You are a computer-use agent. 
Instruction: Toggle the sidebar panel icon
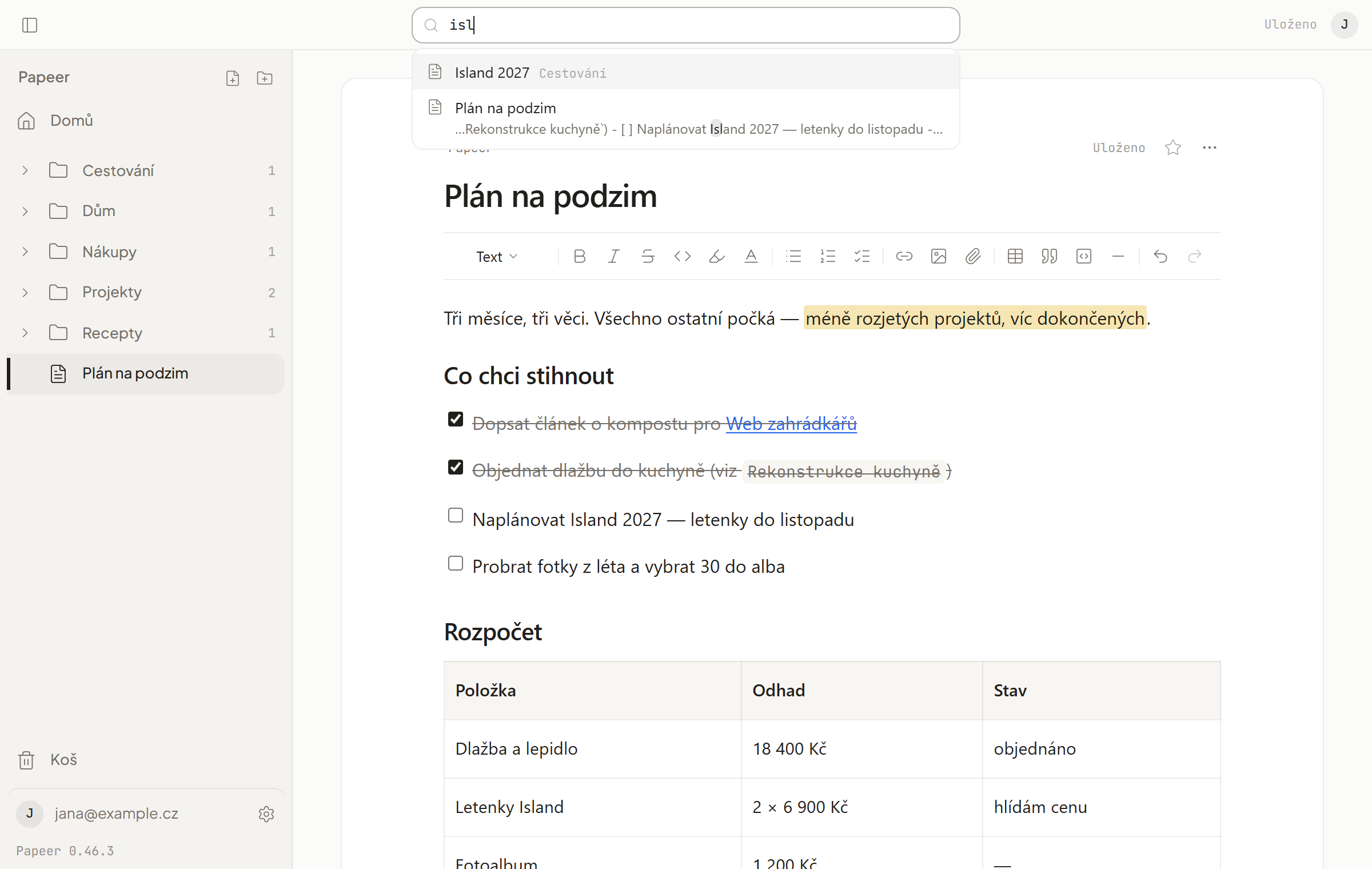point(30,25)
